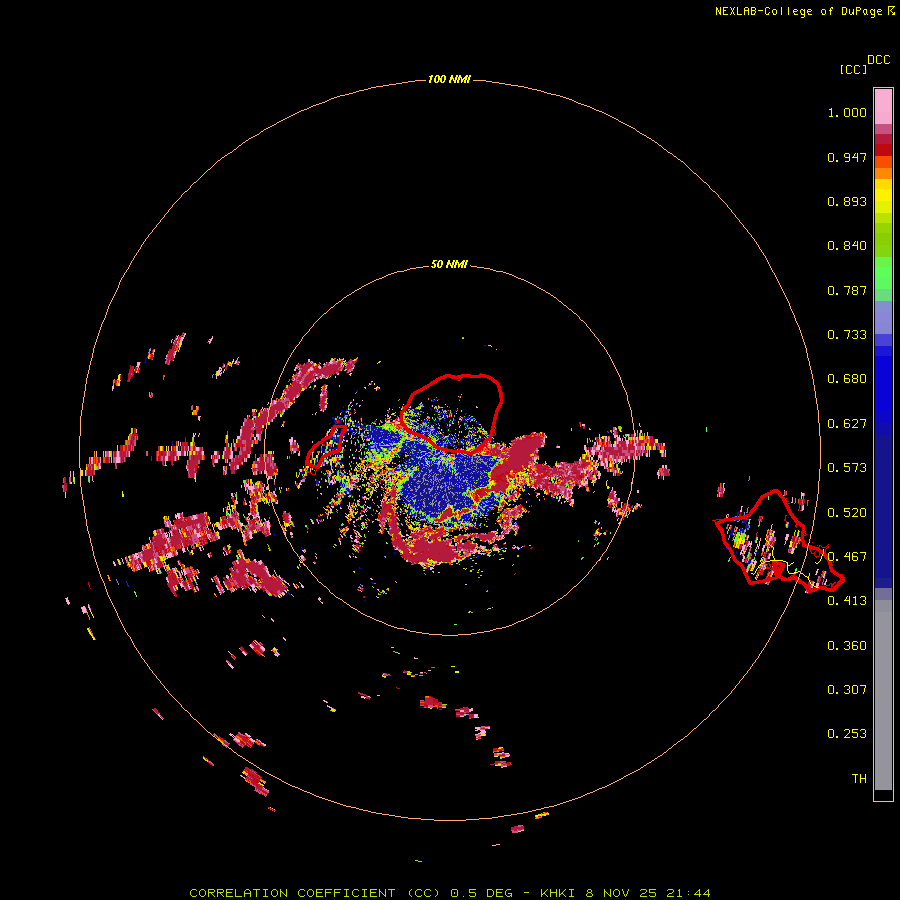Click the 1.000 value on the color scale
Image resolution: width=900 pixels, height=900 pixels.
coord(847,112)
